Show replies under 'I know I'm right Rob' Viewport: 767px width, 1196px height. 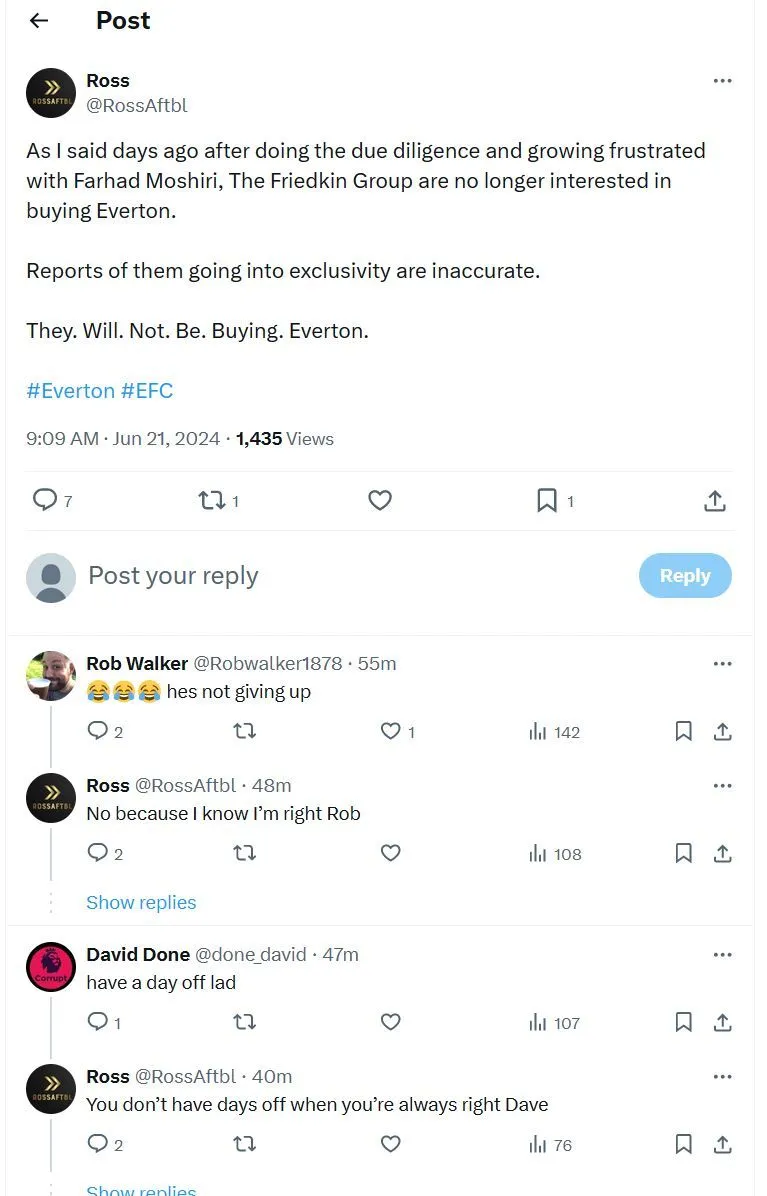pos(141,902)
